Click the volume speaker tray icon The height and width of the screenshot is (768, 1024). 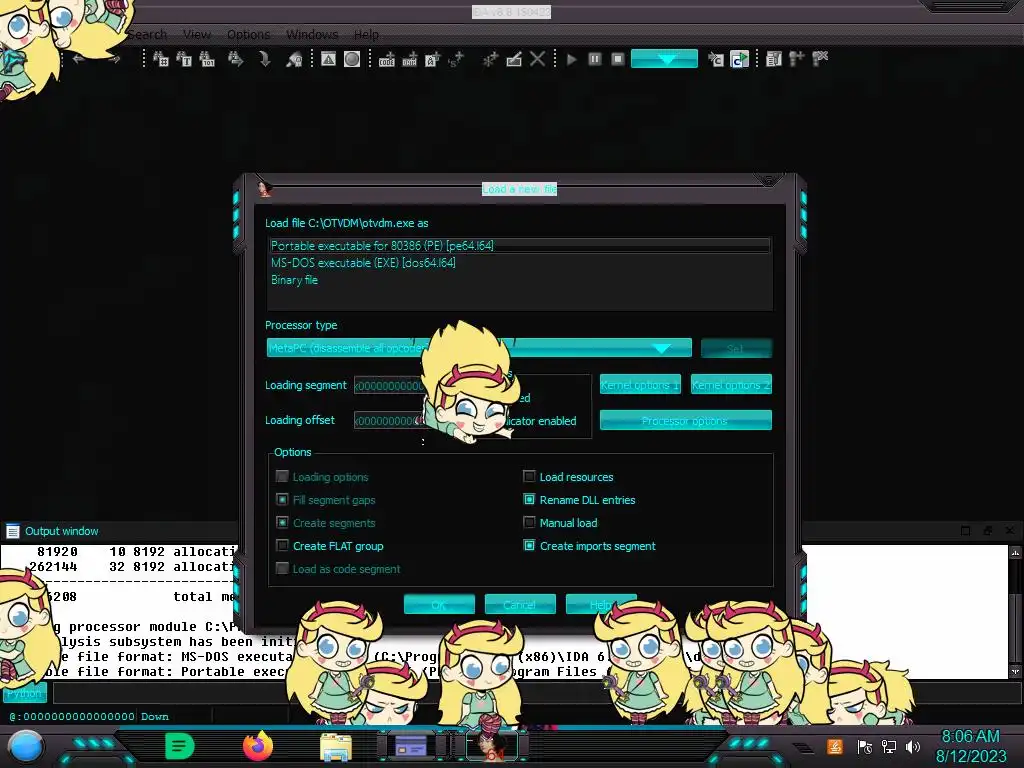click(912, 746)
